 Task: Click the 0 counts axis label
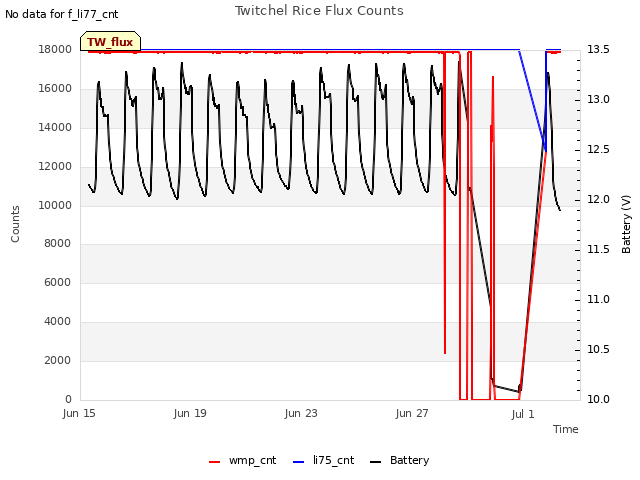(x=68, y=399)
